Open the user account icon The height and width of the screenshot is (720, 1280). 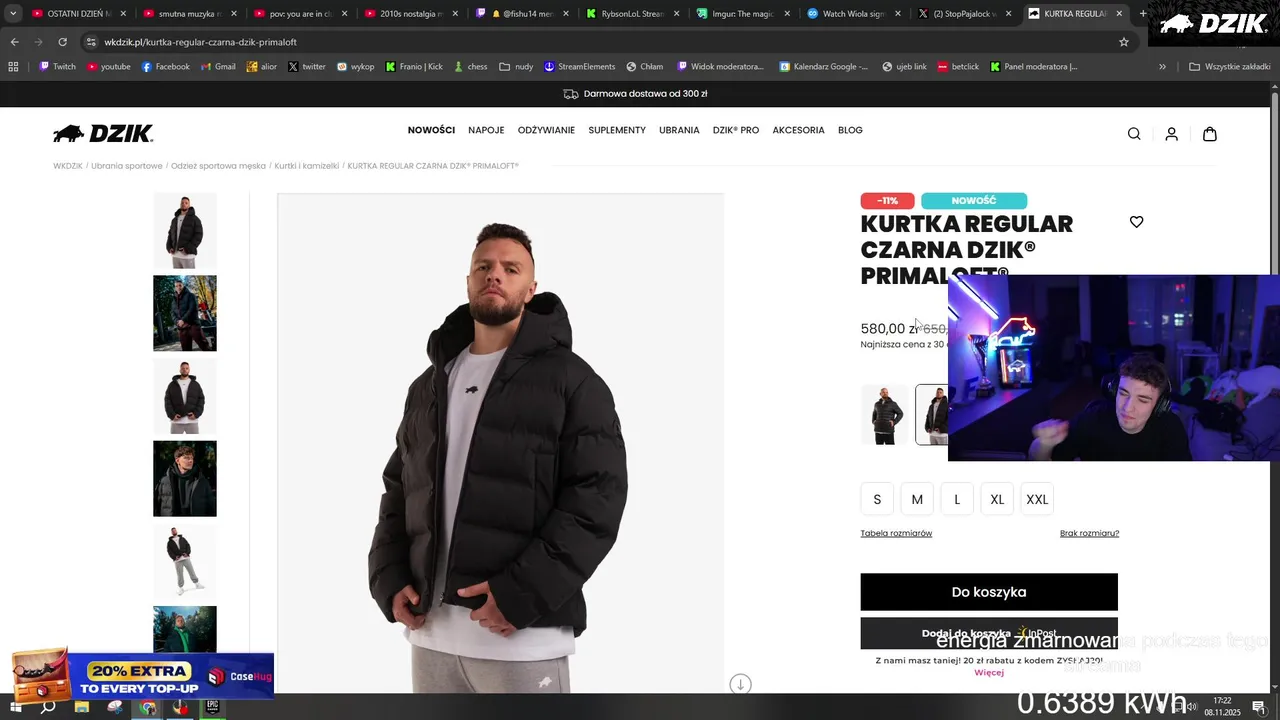click(1172, 134)
